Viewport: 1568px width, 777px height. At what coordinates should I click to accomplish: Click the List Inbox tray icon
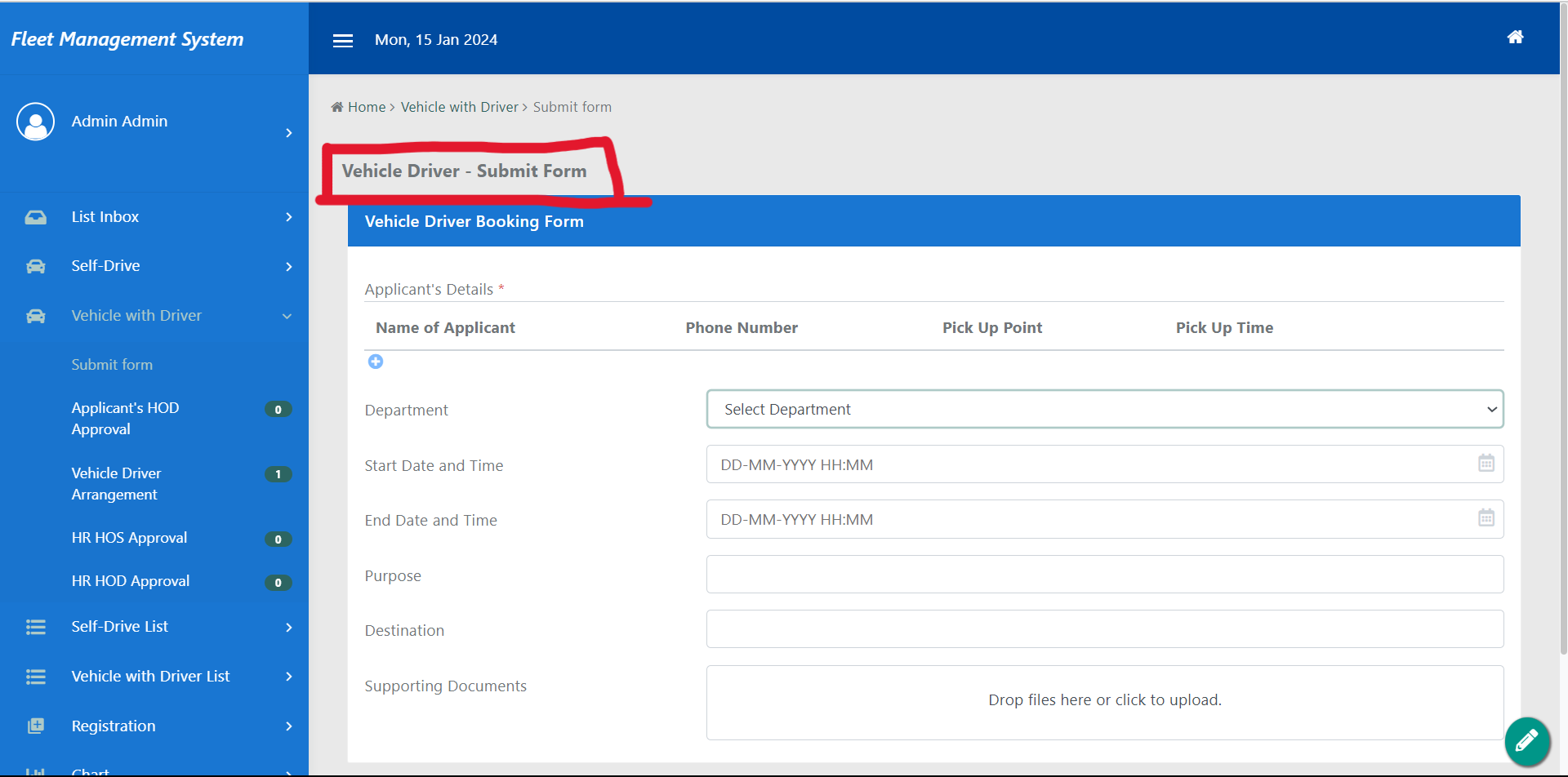(x=35, y=217)
